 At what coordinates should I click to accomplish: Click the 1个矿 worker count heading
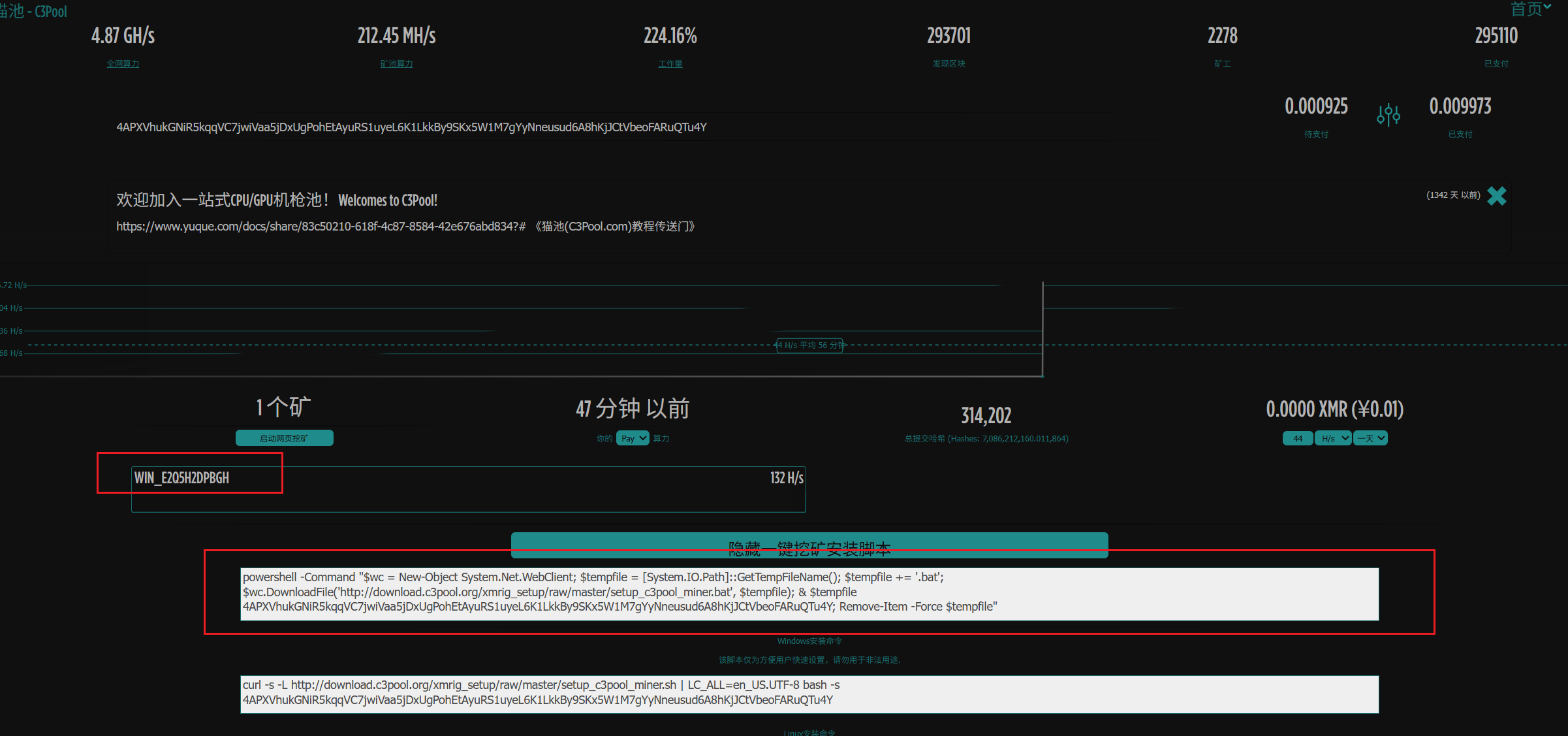coord(284,407)
